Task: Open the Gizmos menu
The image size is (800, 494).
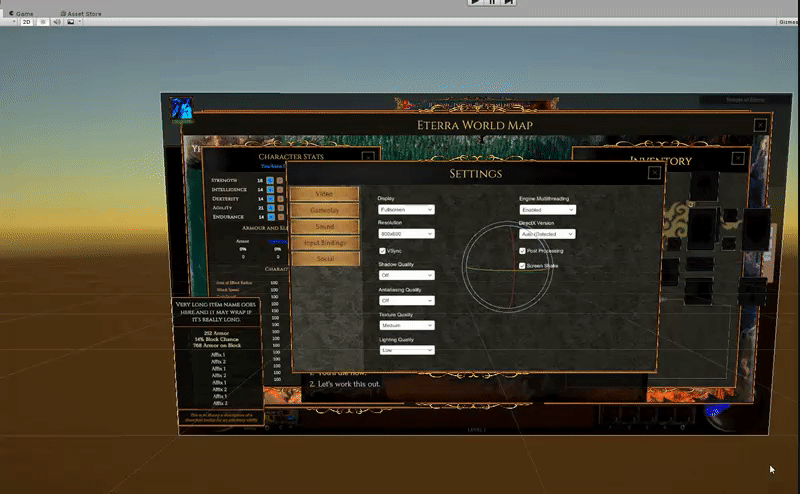Action: coord(789,22)
